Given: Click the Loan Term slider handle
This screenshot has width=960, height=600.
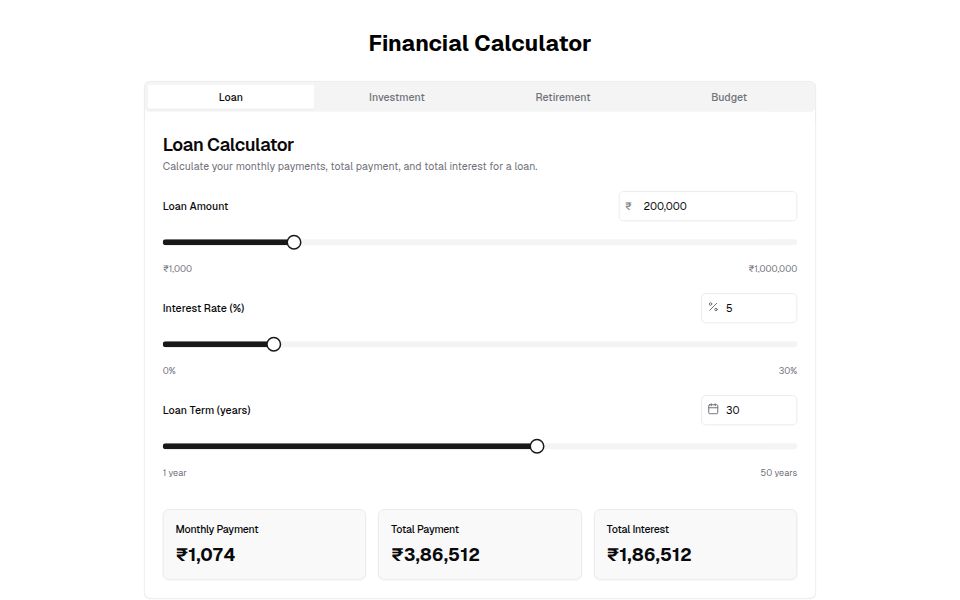Looking at the screenshot, I should (537, 446).
